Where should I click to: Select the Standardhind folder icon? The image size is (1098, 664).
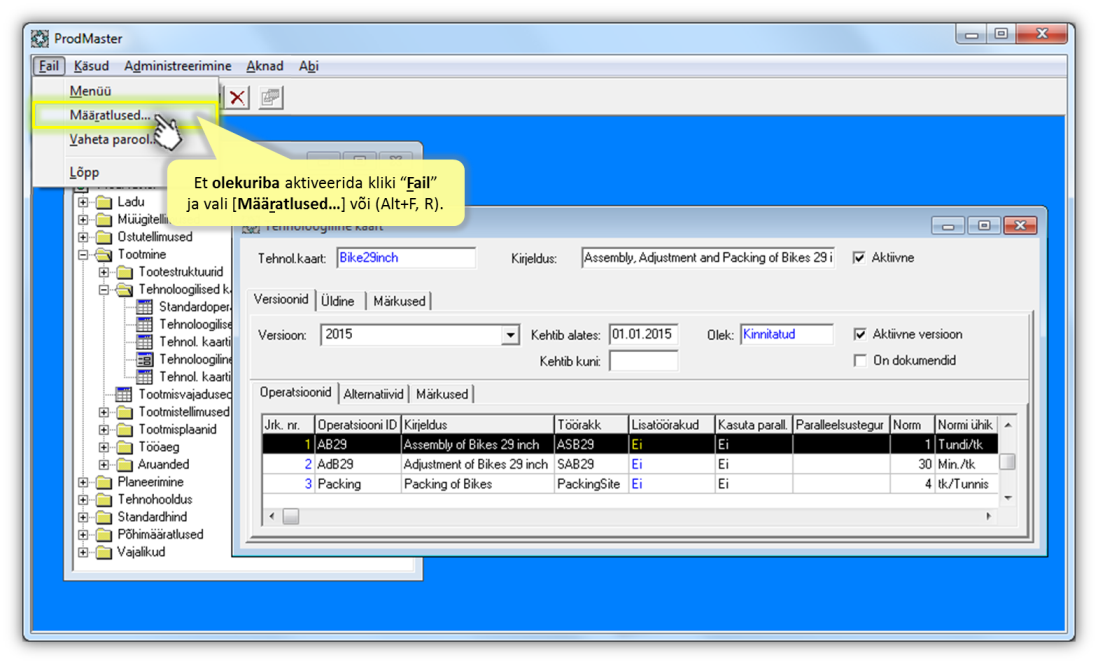tap(104, 517)
